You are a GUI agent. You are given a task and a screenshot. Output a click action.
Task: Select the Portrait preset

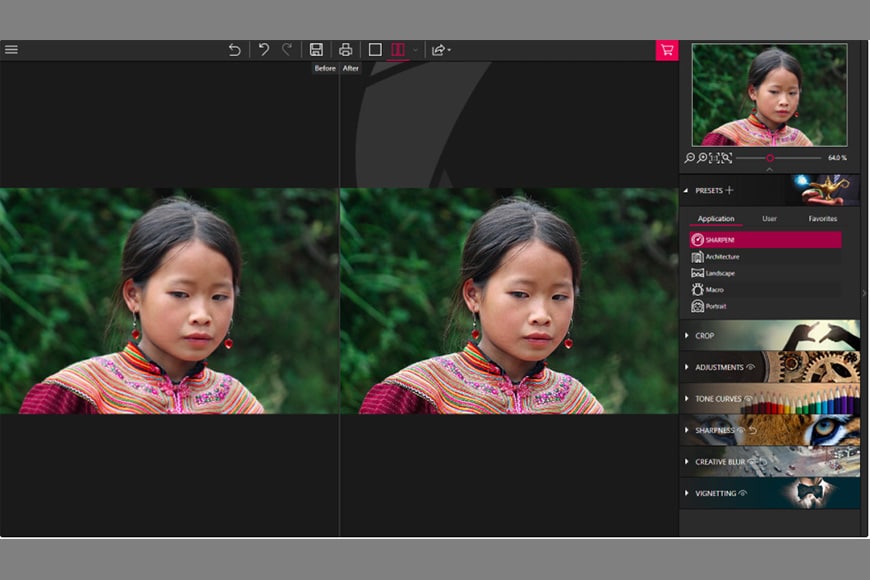click(x=715, y=306)
